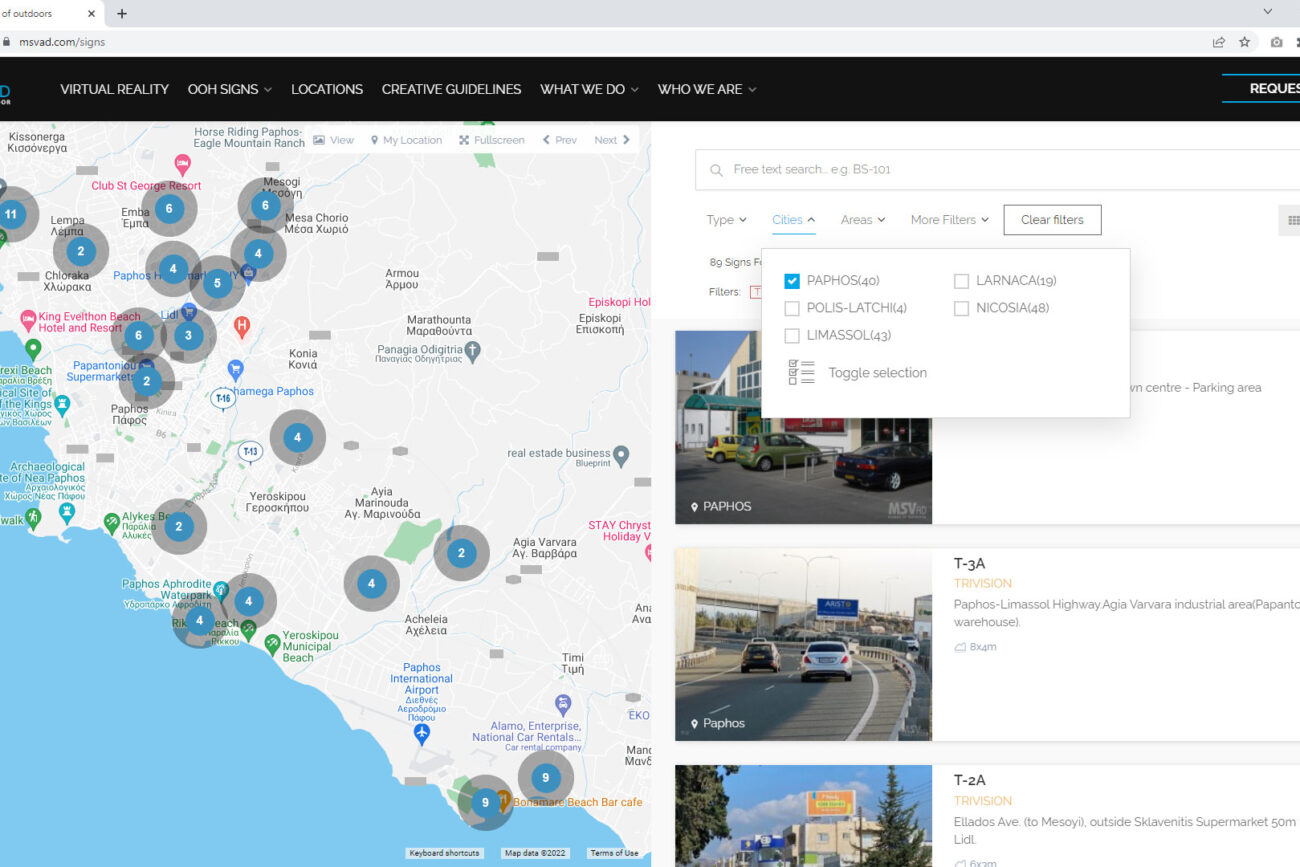The width and height of the screenshot is (1300, 867).
Task: Expand the Type filter dropdown
Action: click(726, 220)
